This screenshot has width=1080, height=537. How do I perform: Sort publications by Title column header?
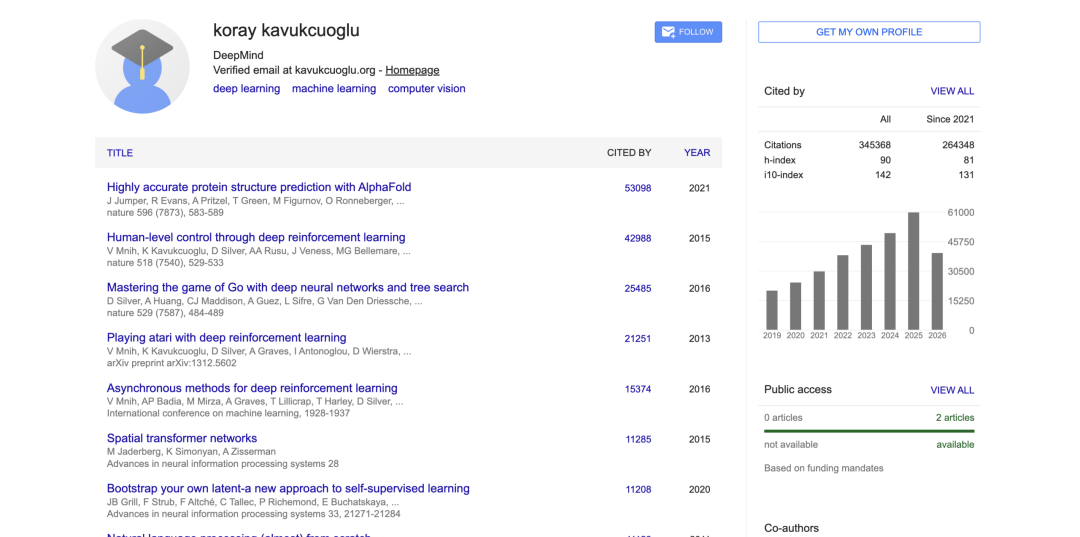120,153
